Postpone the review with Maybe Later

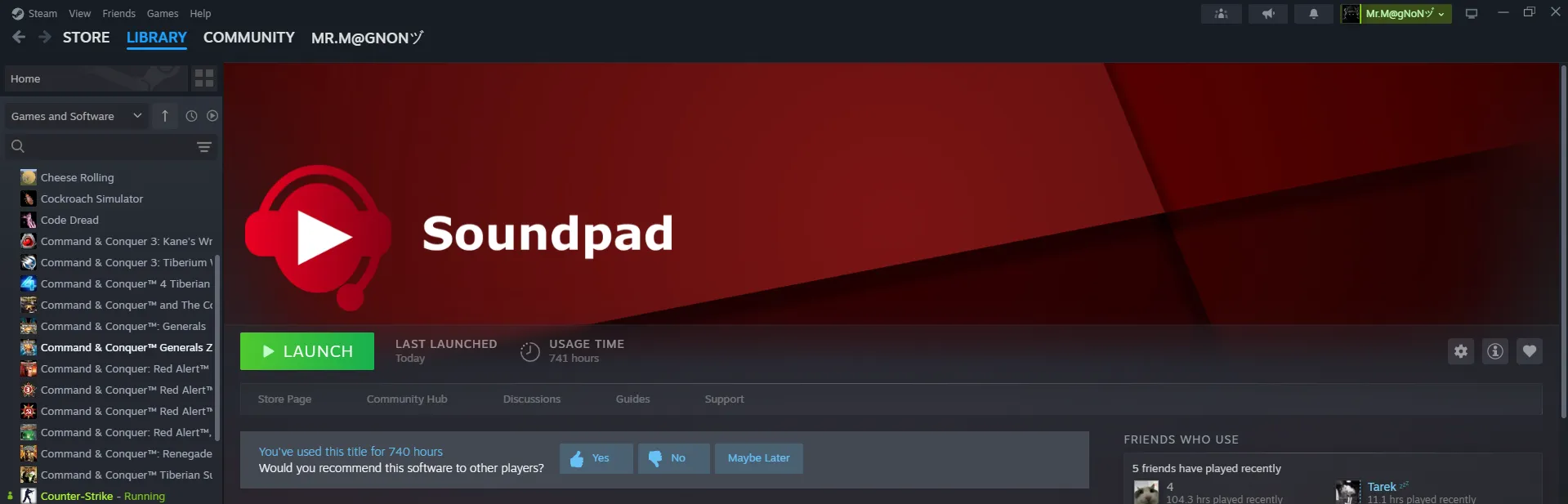coord(759,458)
